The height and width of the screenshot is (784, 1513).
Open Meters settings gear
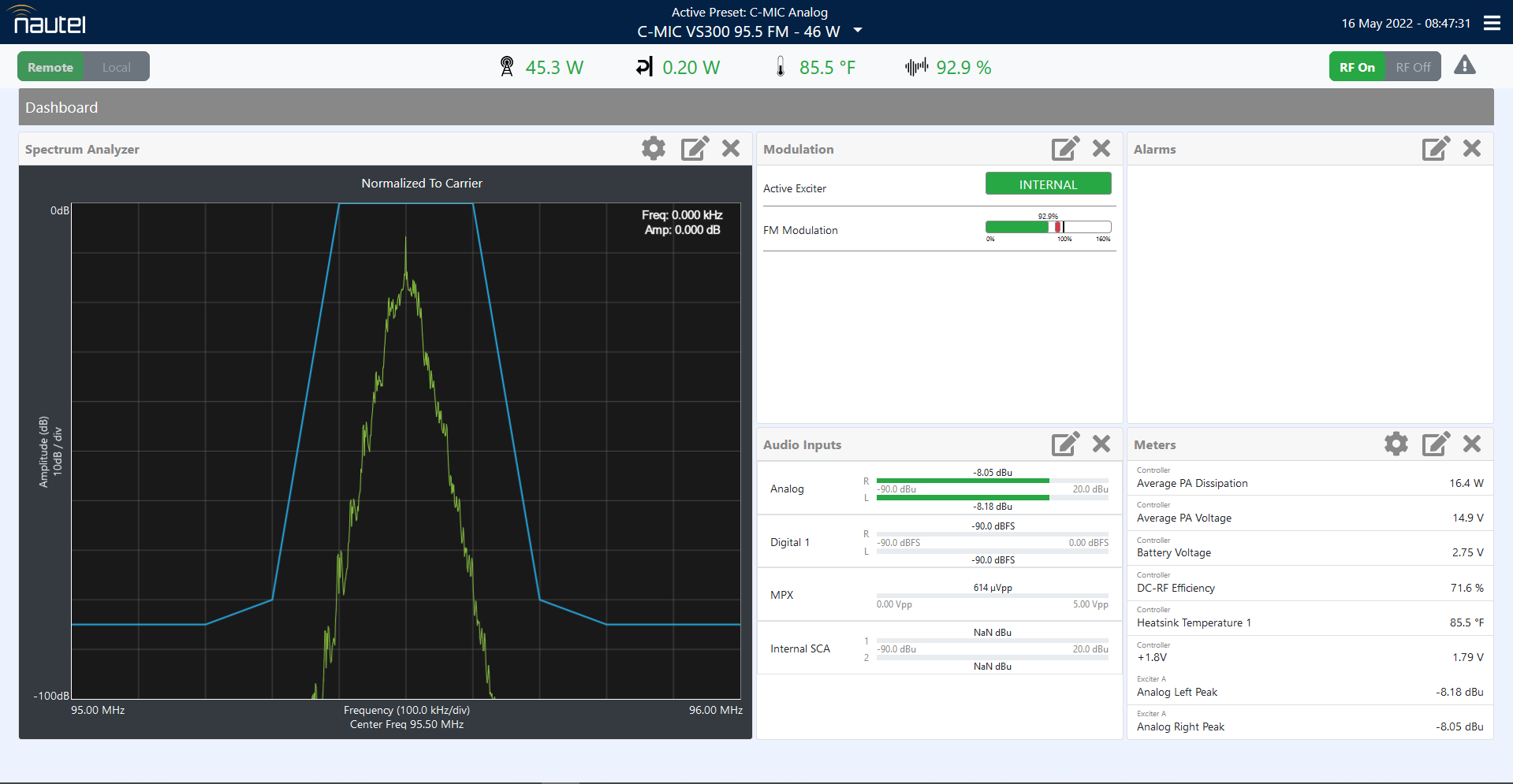point(1396,444)
